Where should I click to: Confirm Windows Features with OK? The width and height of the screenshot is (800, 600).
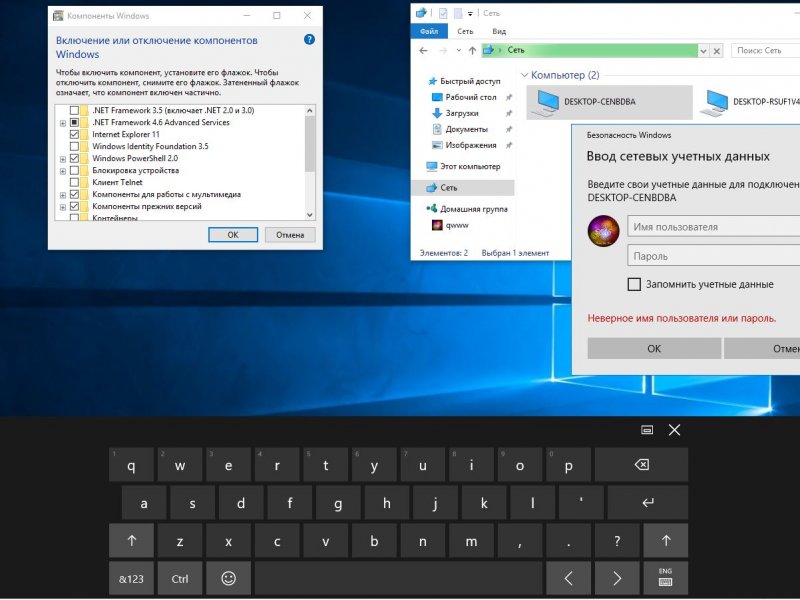point(233,235)
